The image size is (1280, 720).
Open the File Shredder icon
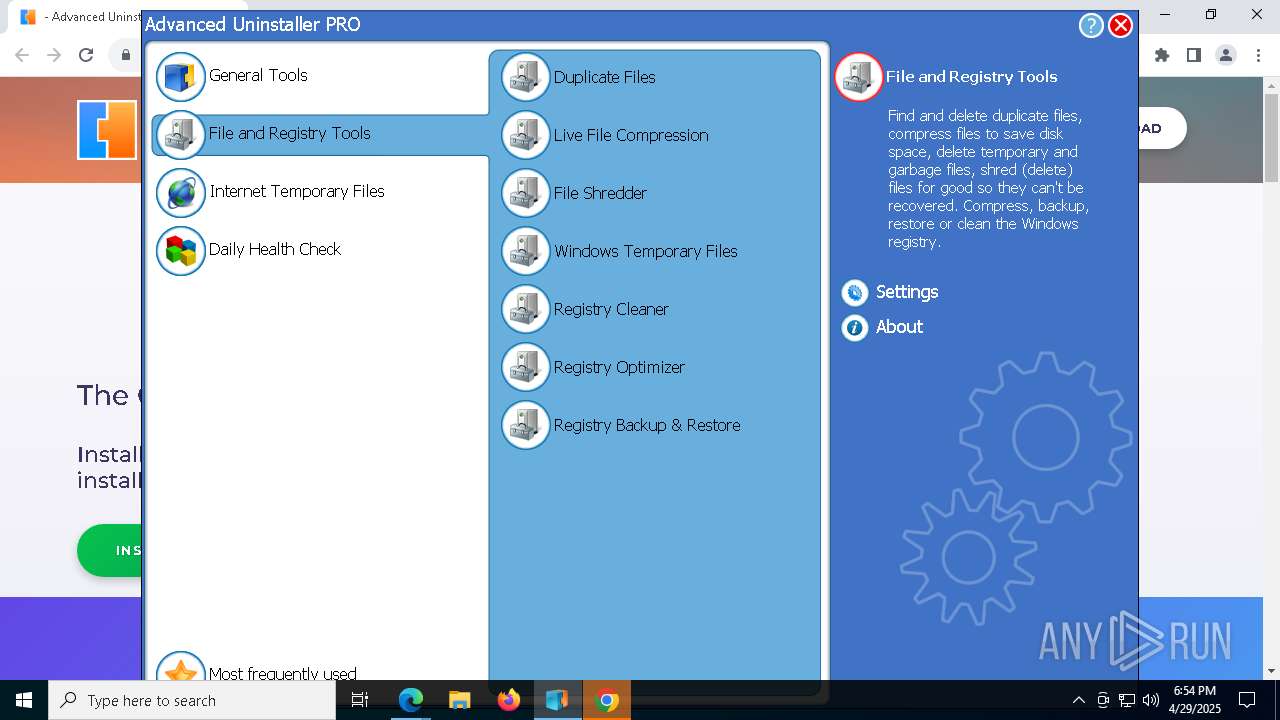coord(526,194)
